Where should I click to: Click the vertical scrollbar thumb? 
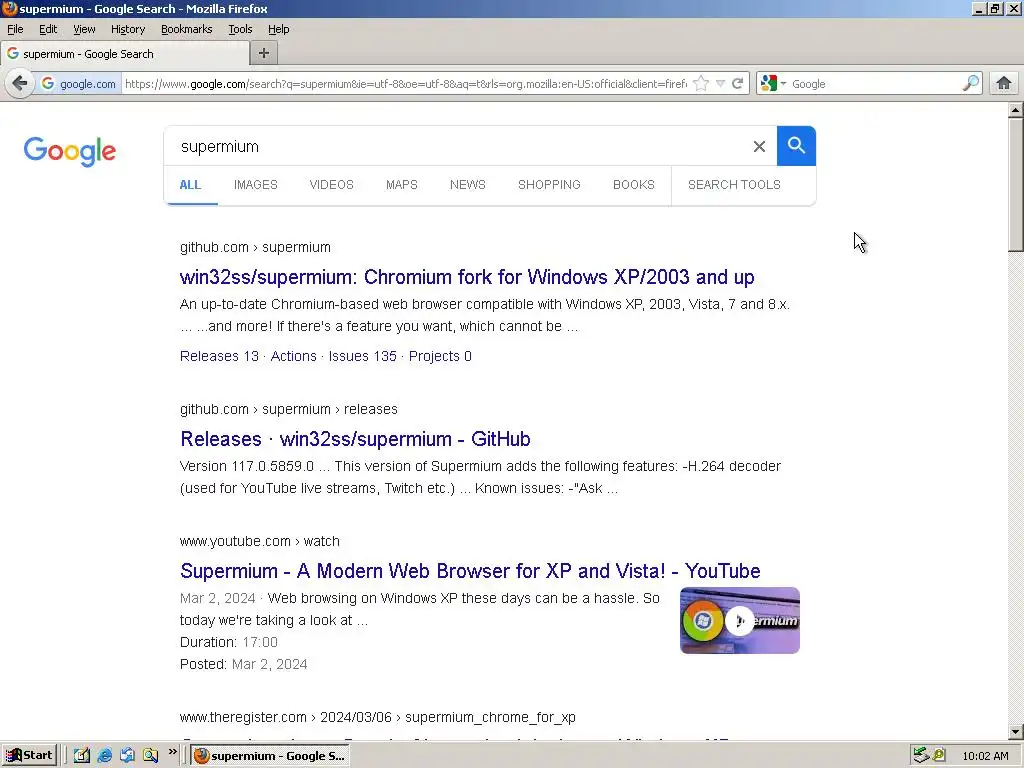(x=1016, y=184)
